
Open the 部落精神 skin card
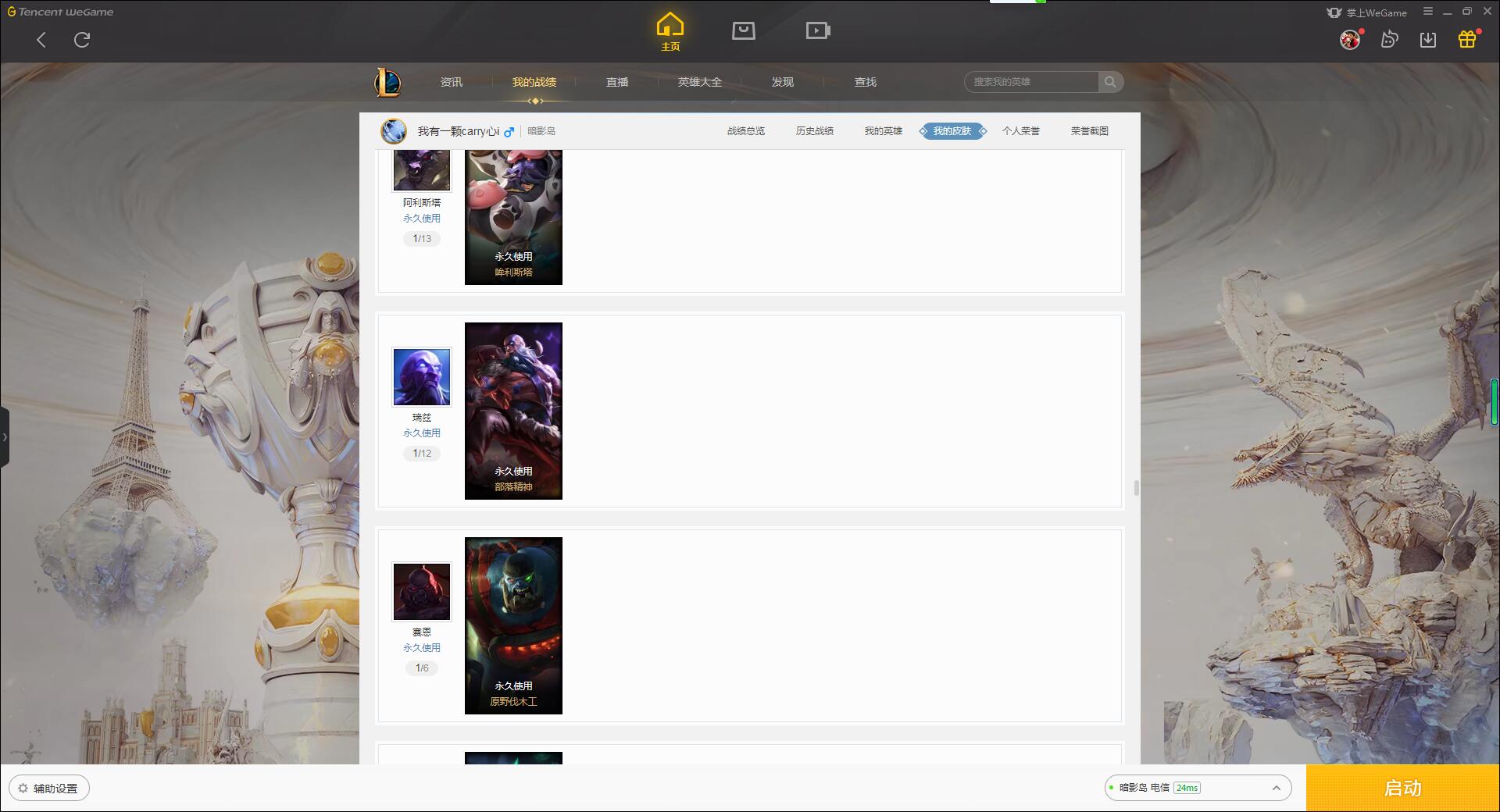513,411
